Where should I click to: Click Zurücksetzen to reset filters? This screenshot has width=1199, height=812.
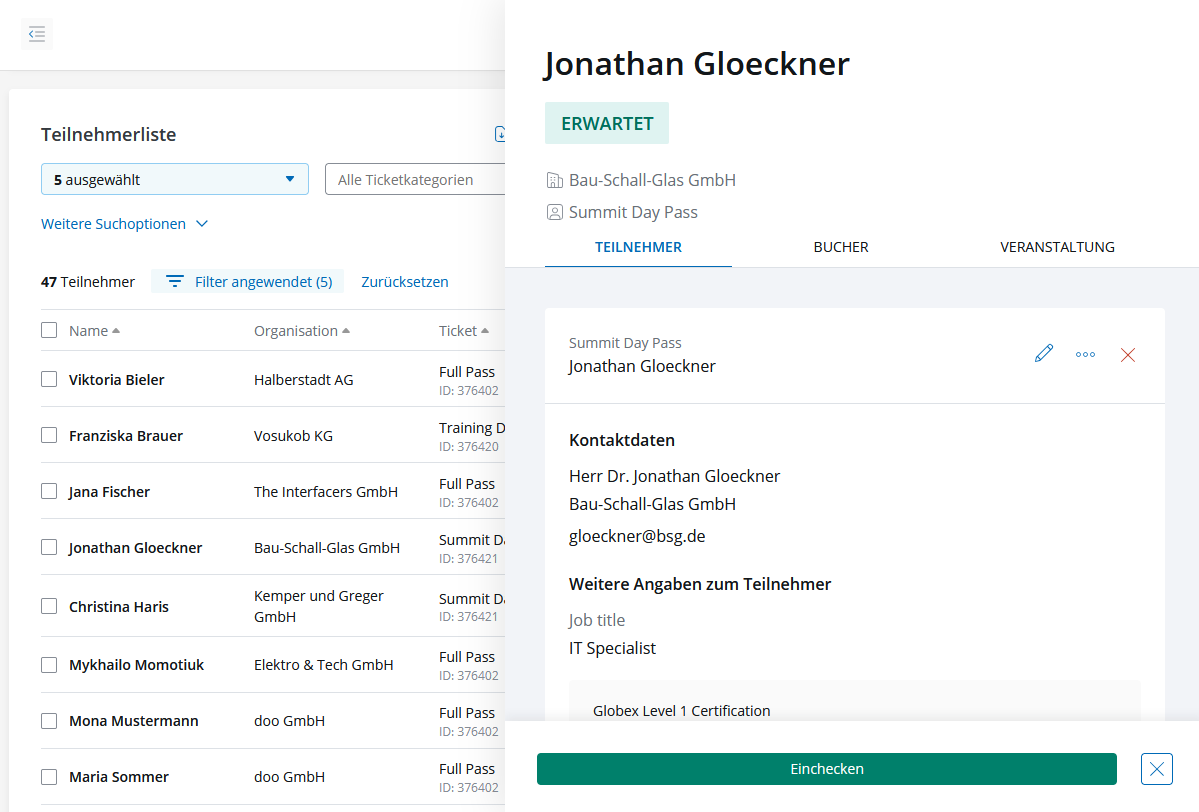coord(405,282)
